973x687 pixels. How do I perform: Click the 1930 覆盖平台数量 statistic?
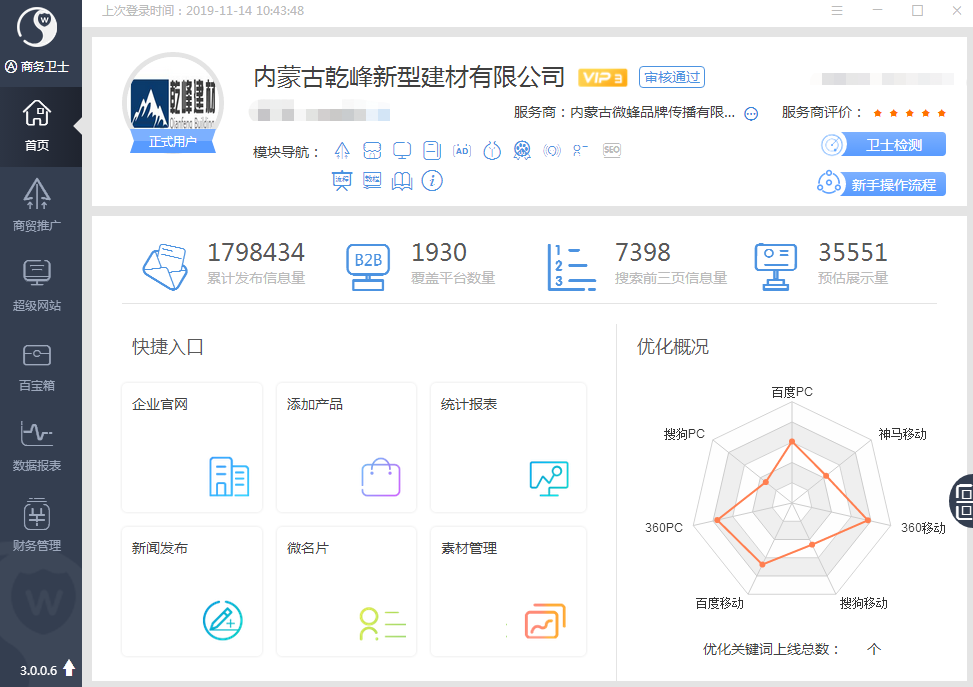[x=453, y=263]
